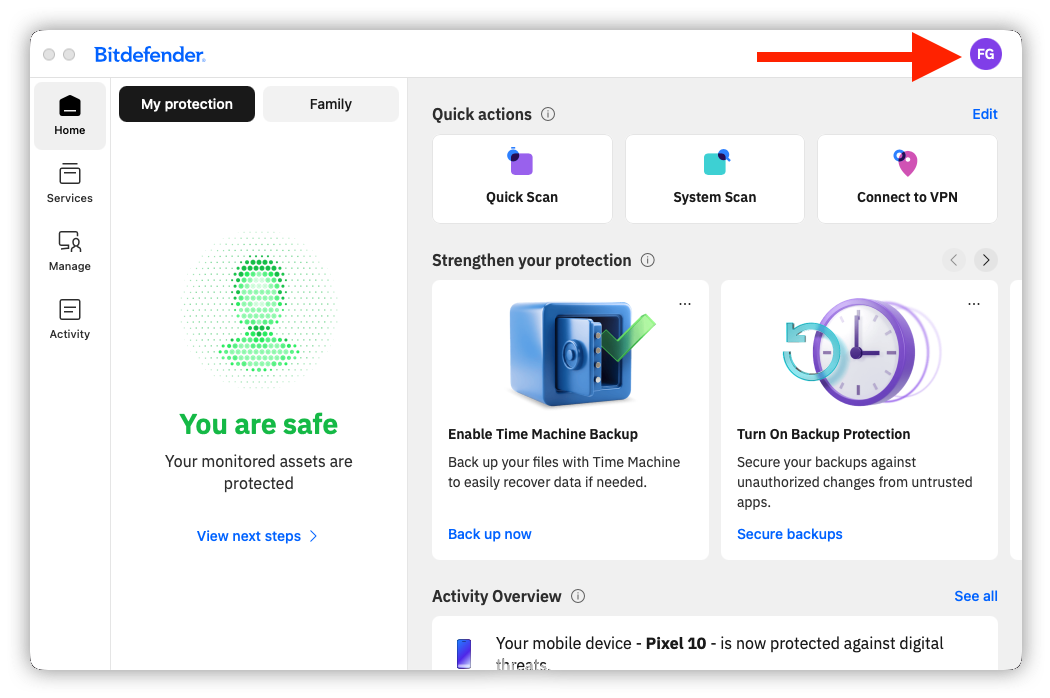
Task: Open Services in the sidebar
Action: pyautogui.click(x=70, y=183)
